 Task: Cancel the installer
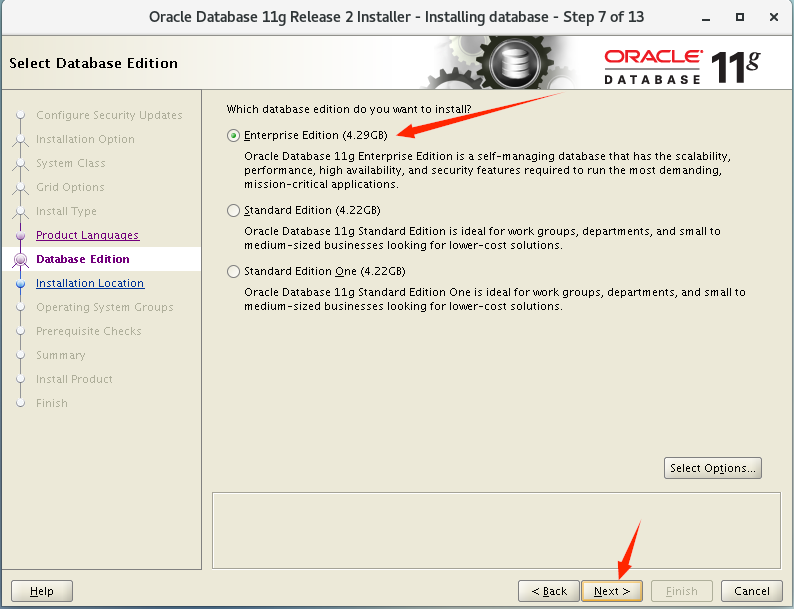(x=751, y=591)
